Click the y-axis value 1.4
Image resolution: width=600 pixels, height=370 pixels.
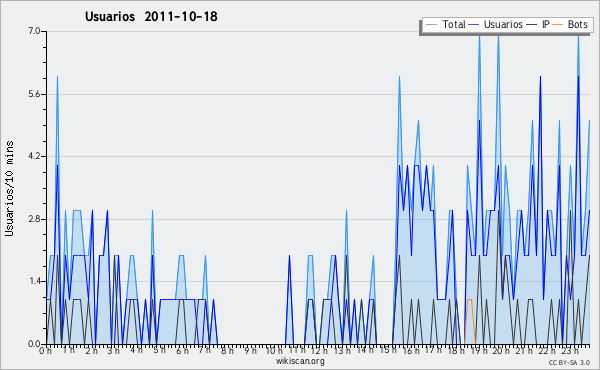tap(34, 281)
